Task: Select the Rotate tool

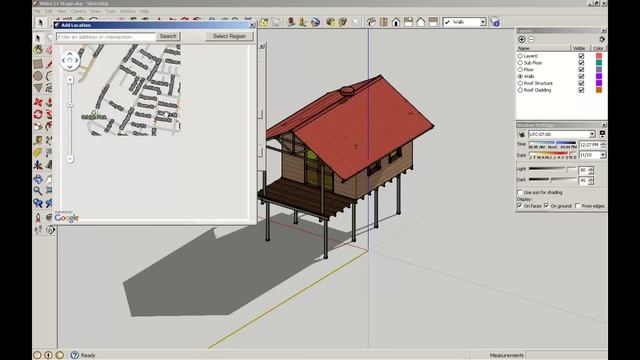Action: (38, 114)
